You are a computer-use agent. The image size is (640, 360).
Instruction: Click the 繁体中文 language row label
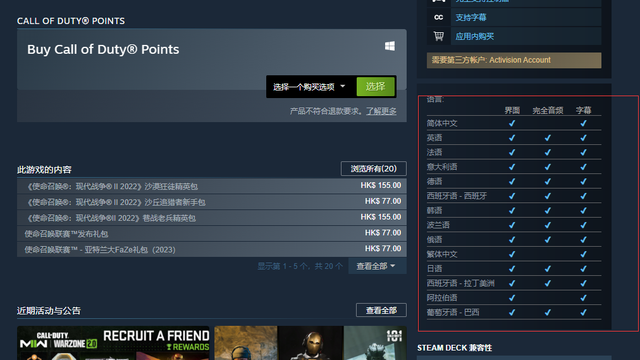[442, 254]
